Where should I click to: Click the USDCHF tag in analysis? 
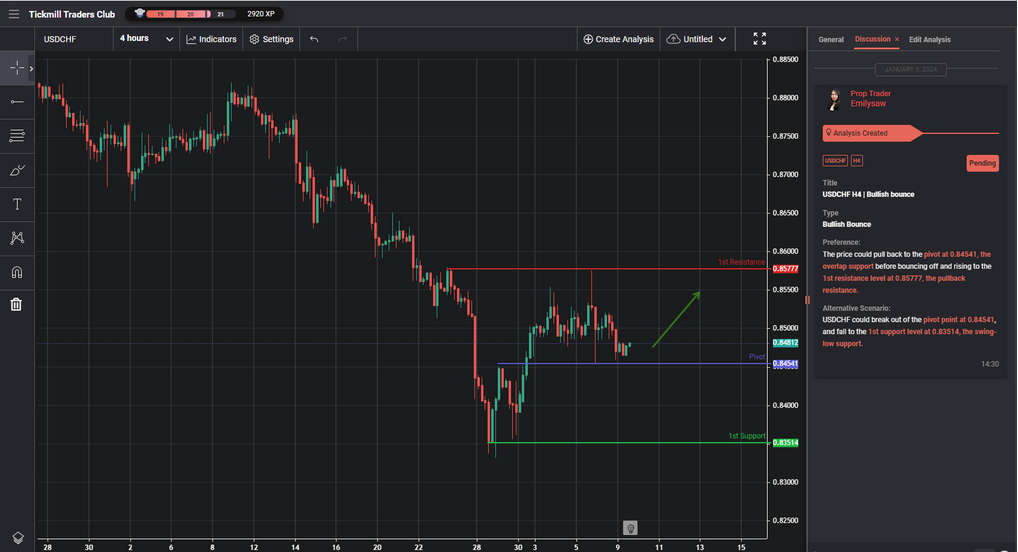835,160
